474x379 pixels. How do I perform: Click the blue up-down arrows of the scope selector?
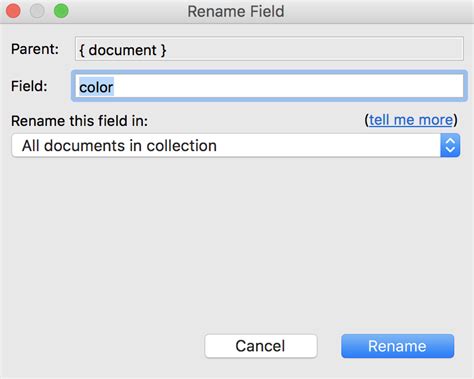coord(450,145)
